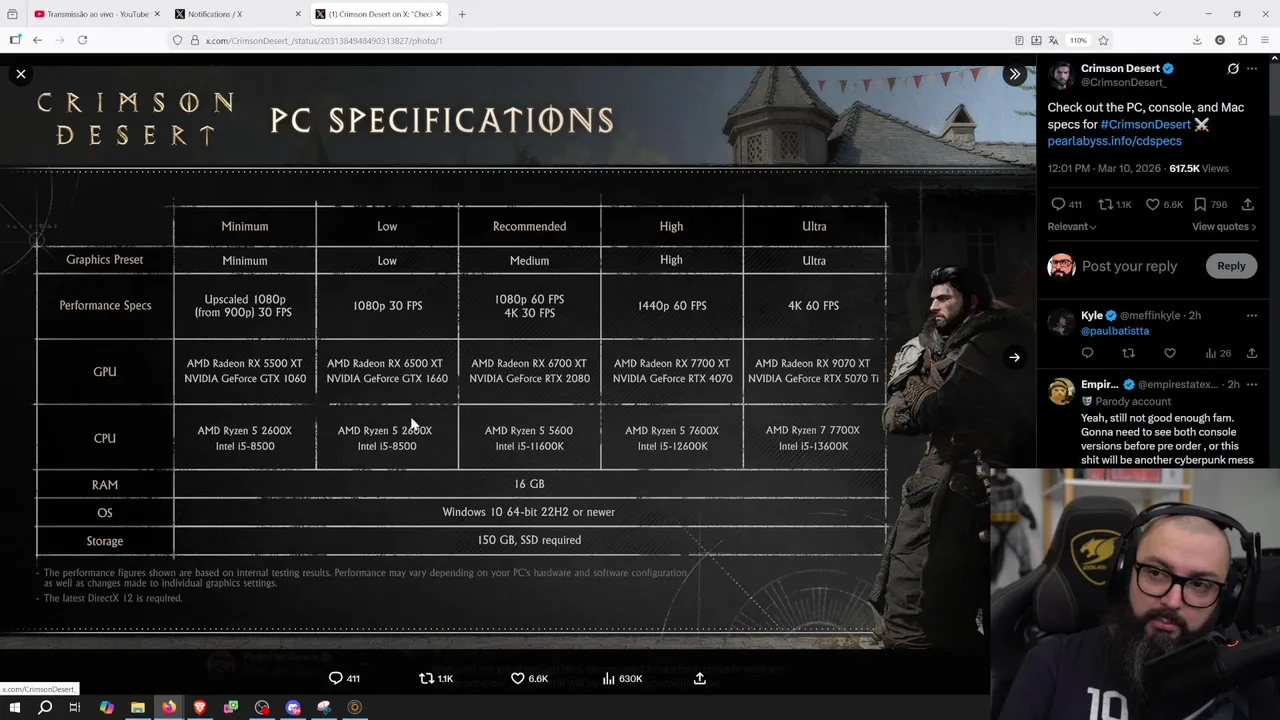Screen dimensions: 1280x720
Task: Open the site shield tracking protection icon
Action: coord(177,40)
